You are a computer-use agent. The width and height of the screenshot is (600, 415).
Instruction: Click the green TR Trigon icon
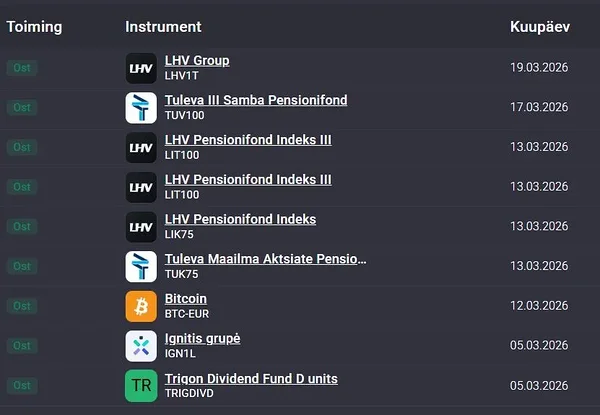(141, 386)
